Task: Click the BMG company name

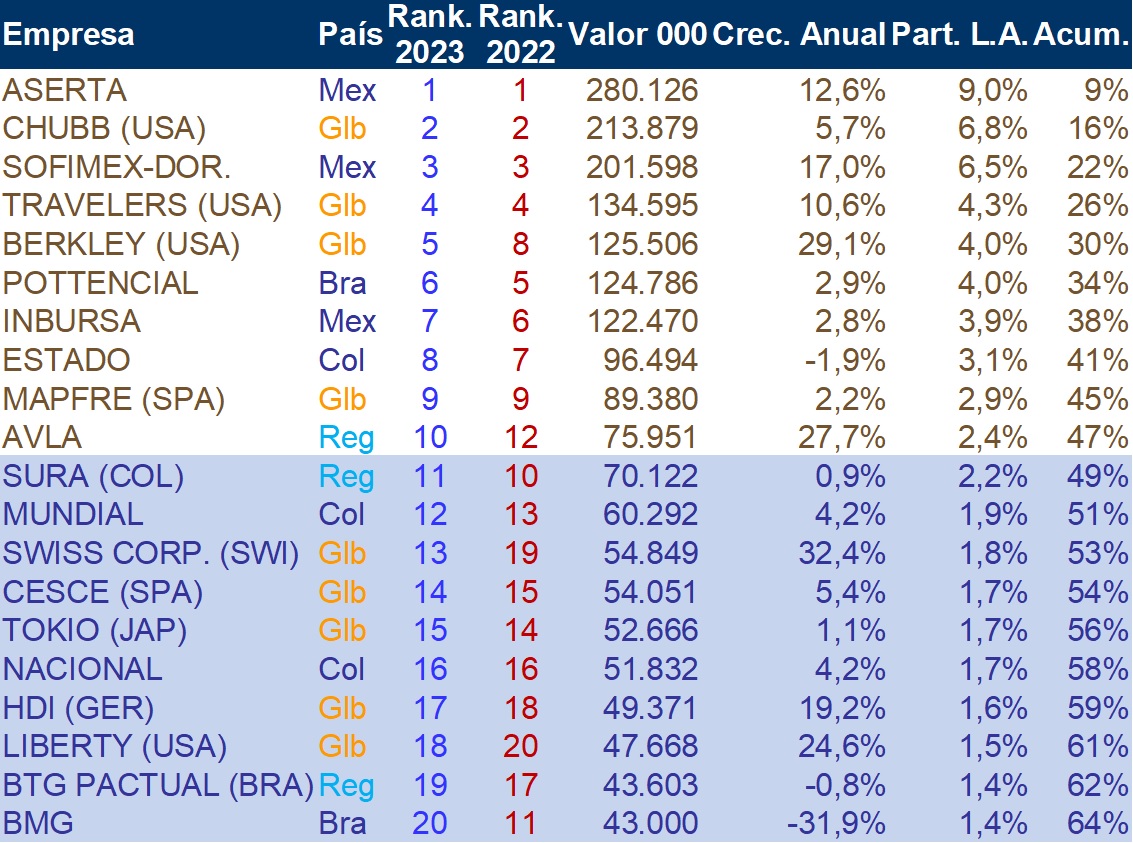Action: [38, 823]
